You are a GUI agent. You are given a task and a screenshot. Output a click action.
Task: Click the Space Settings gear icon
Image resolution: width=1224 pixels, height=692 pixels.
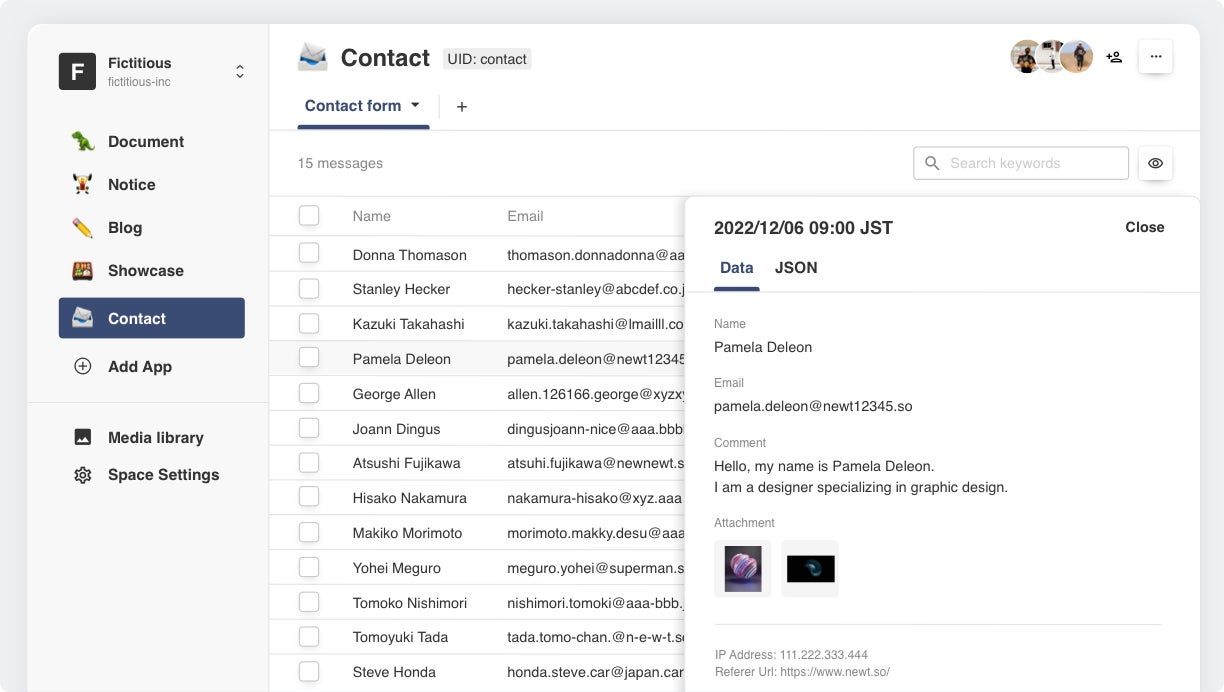click(x=83, y=475)
